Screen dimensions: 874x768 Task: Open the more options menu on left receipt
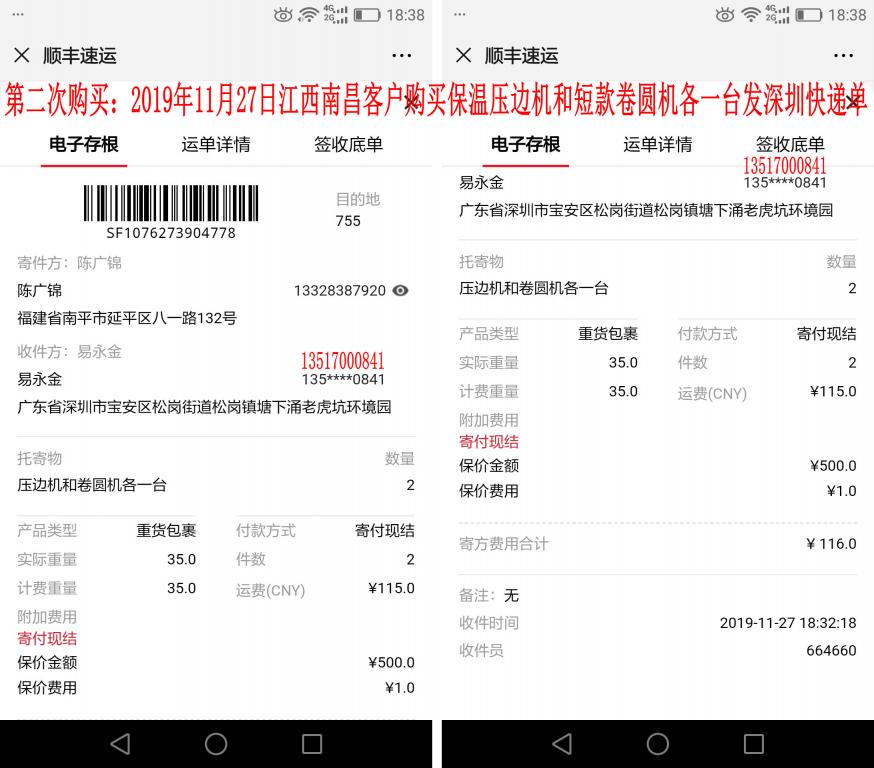coord(402,55)
